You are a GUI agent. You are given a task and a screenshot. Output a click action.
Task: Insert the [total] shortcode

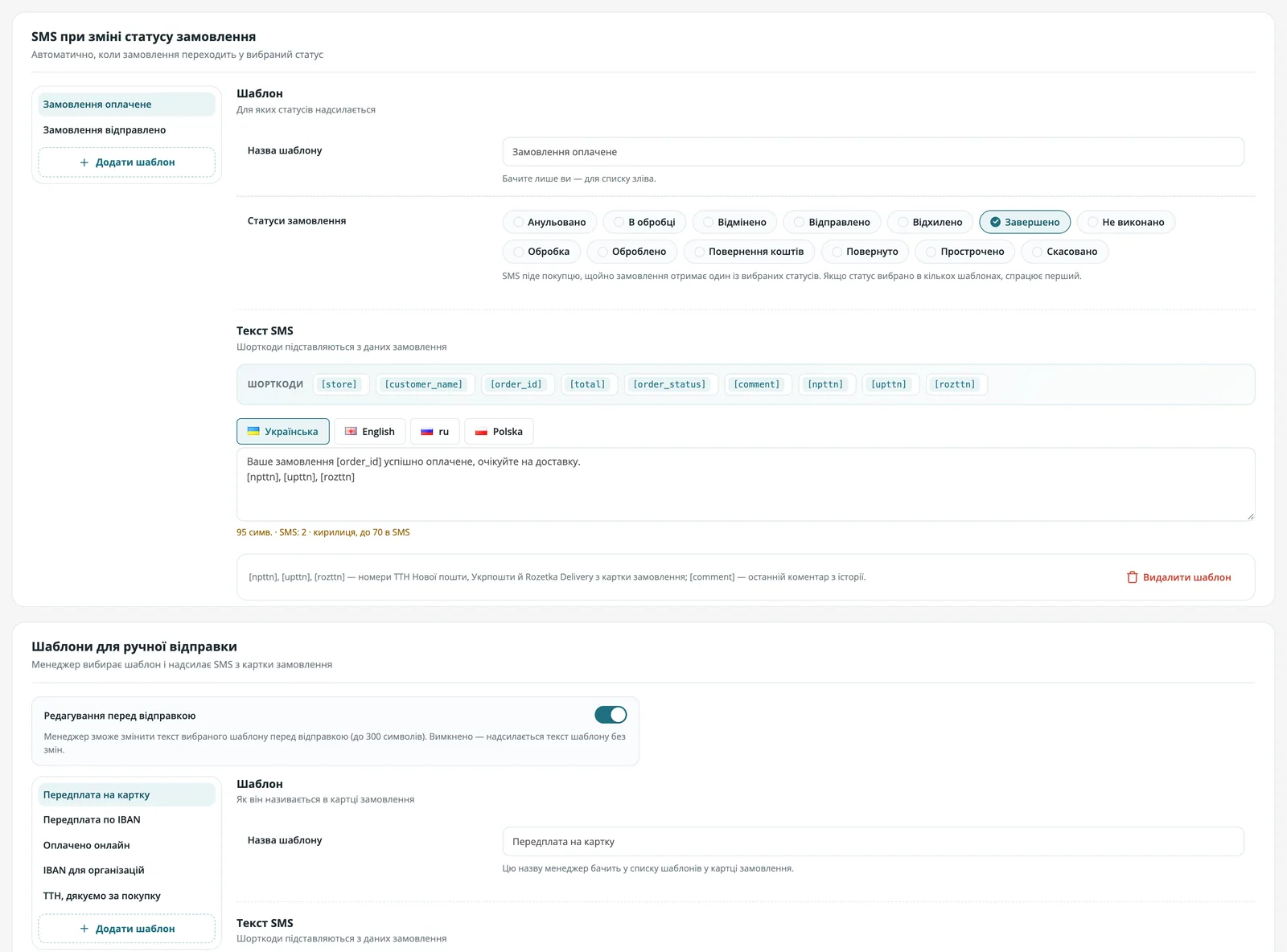pyautogui.click(x=588, y=384)
